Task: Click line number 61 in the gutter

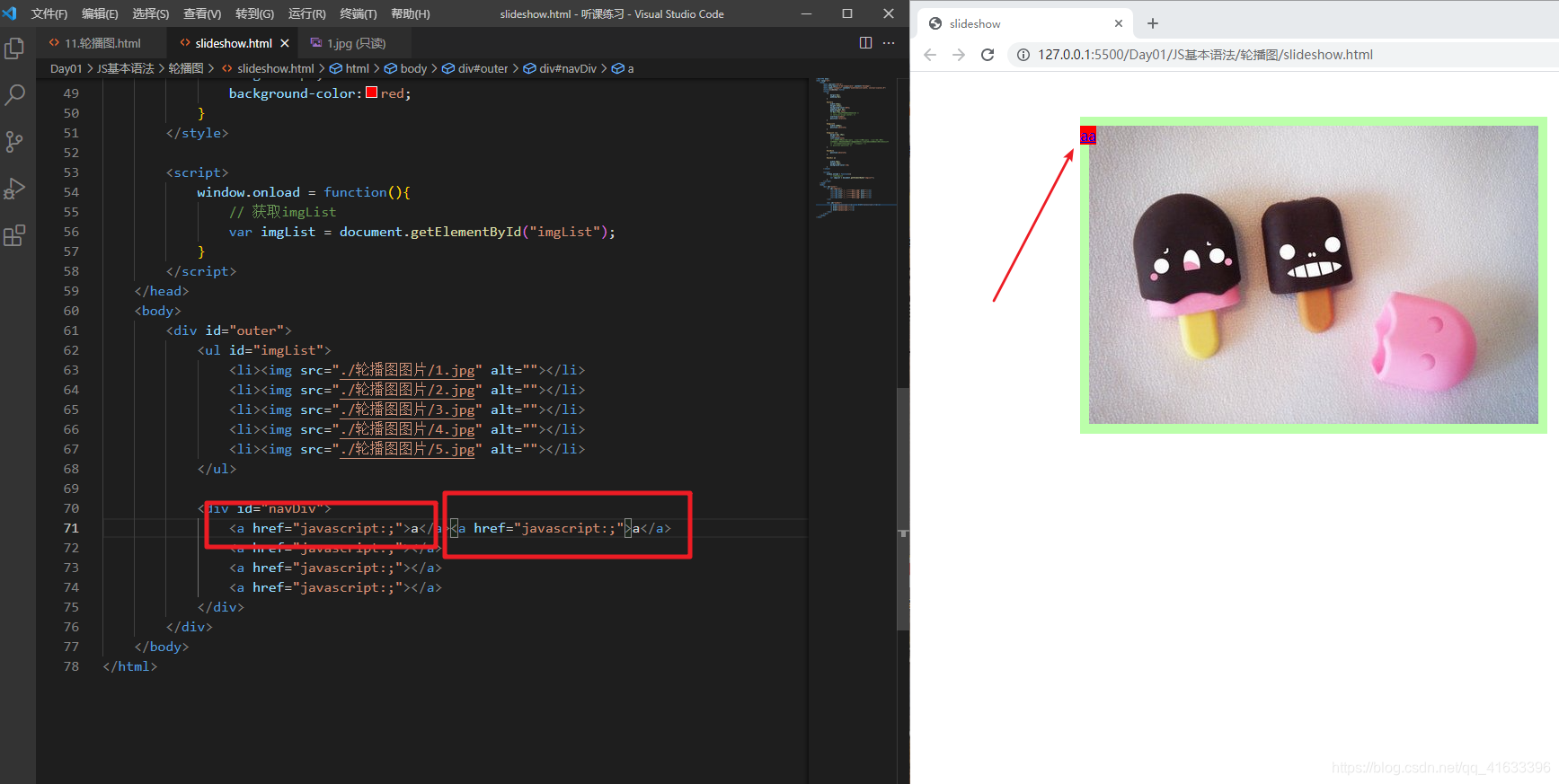Action: click(71, 330)
